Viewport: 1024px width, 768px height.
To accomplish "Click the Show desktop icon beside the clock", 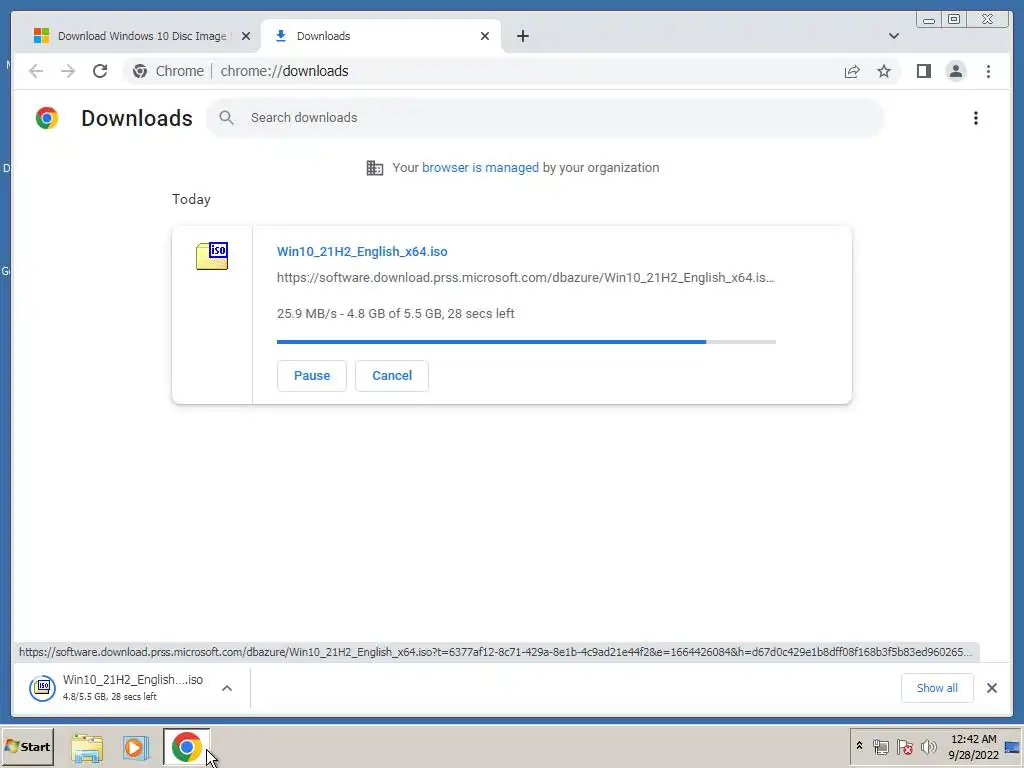I will point(1013,747).
